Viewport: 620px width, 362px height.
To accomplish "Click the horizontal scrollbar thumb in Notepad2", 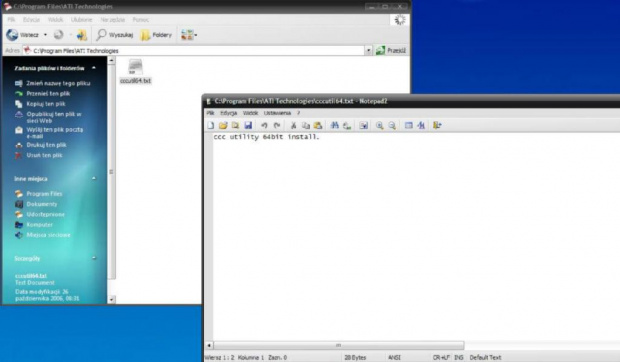I will (x=338, y=345).
